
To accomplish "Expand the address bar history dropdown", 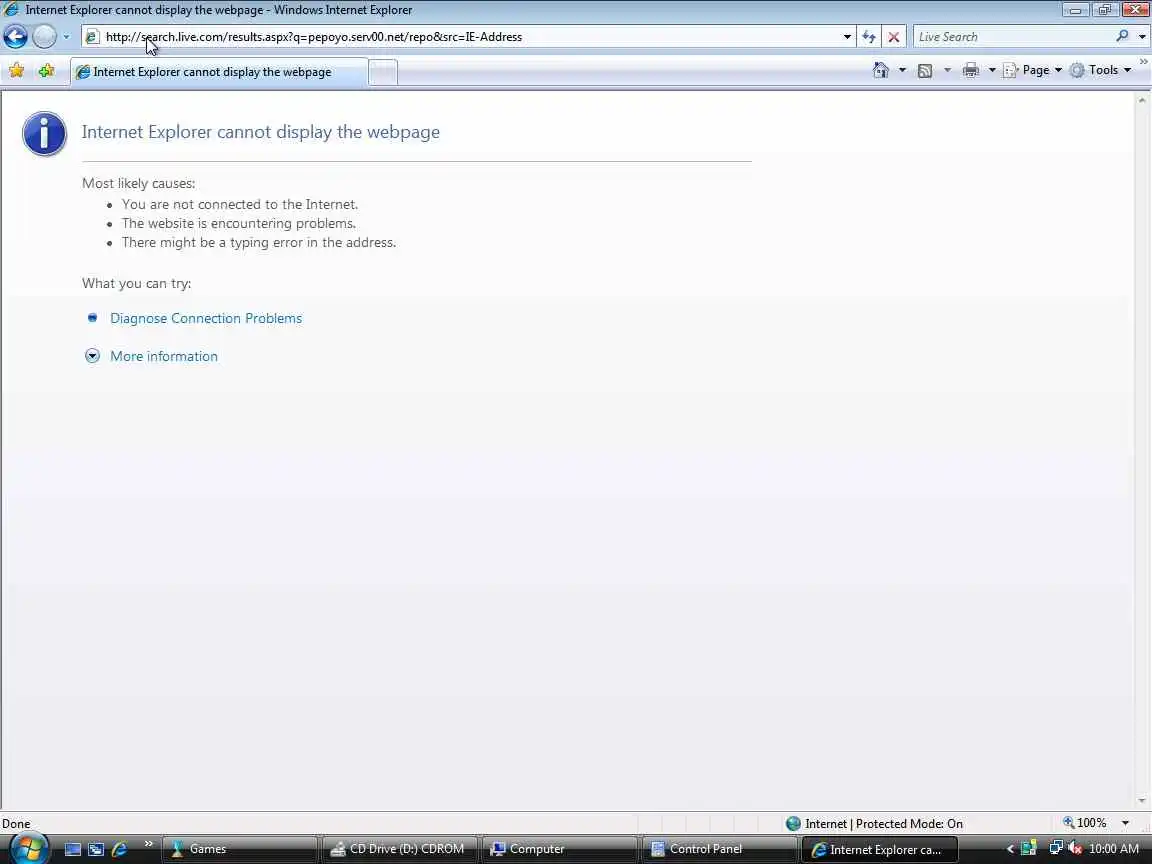I will pos(847,37).
